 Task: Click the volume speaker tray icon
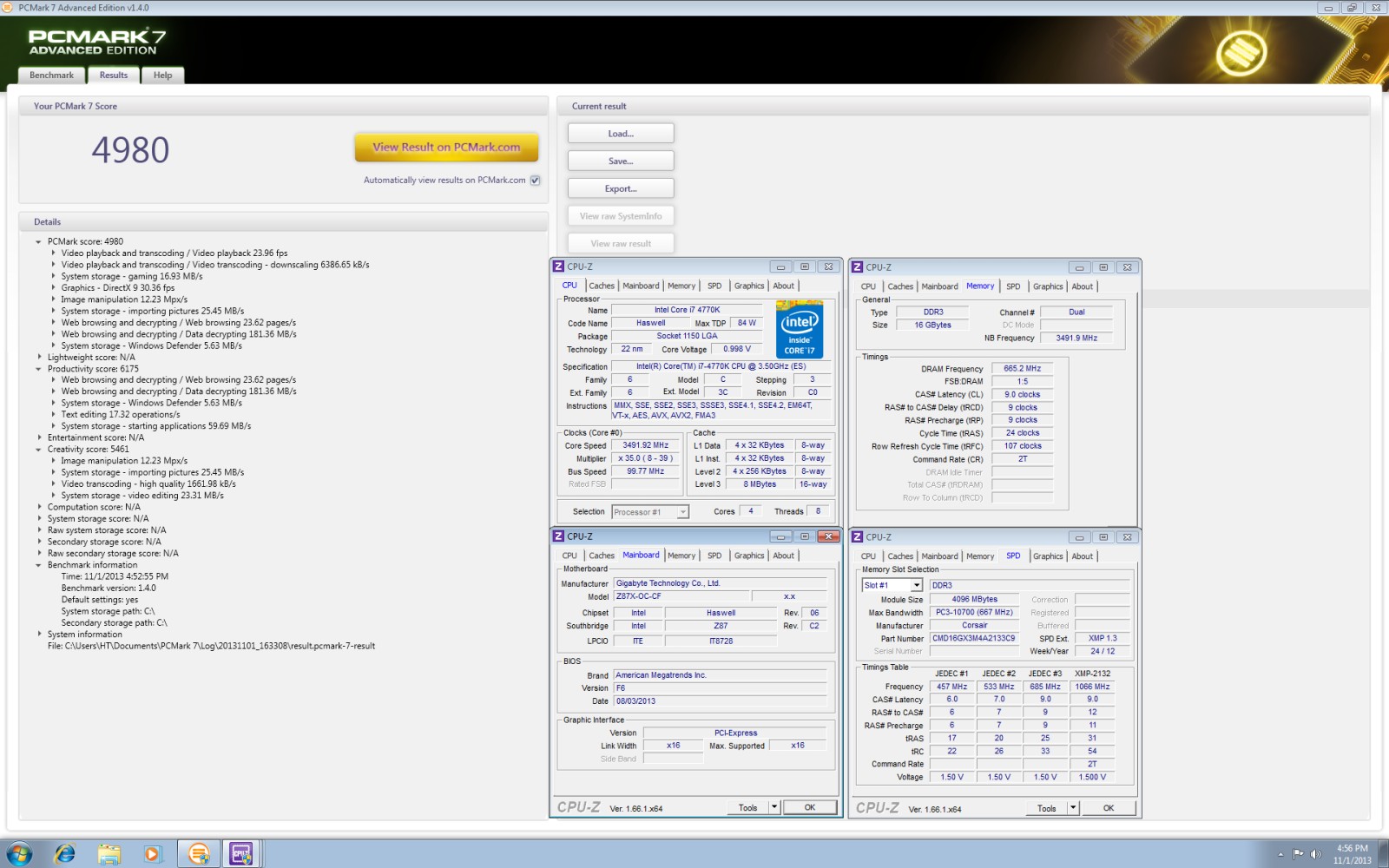pos(1316,854)
